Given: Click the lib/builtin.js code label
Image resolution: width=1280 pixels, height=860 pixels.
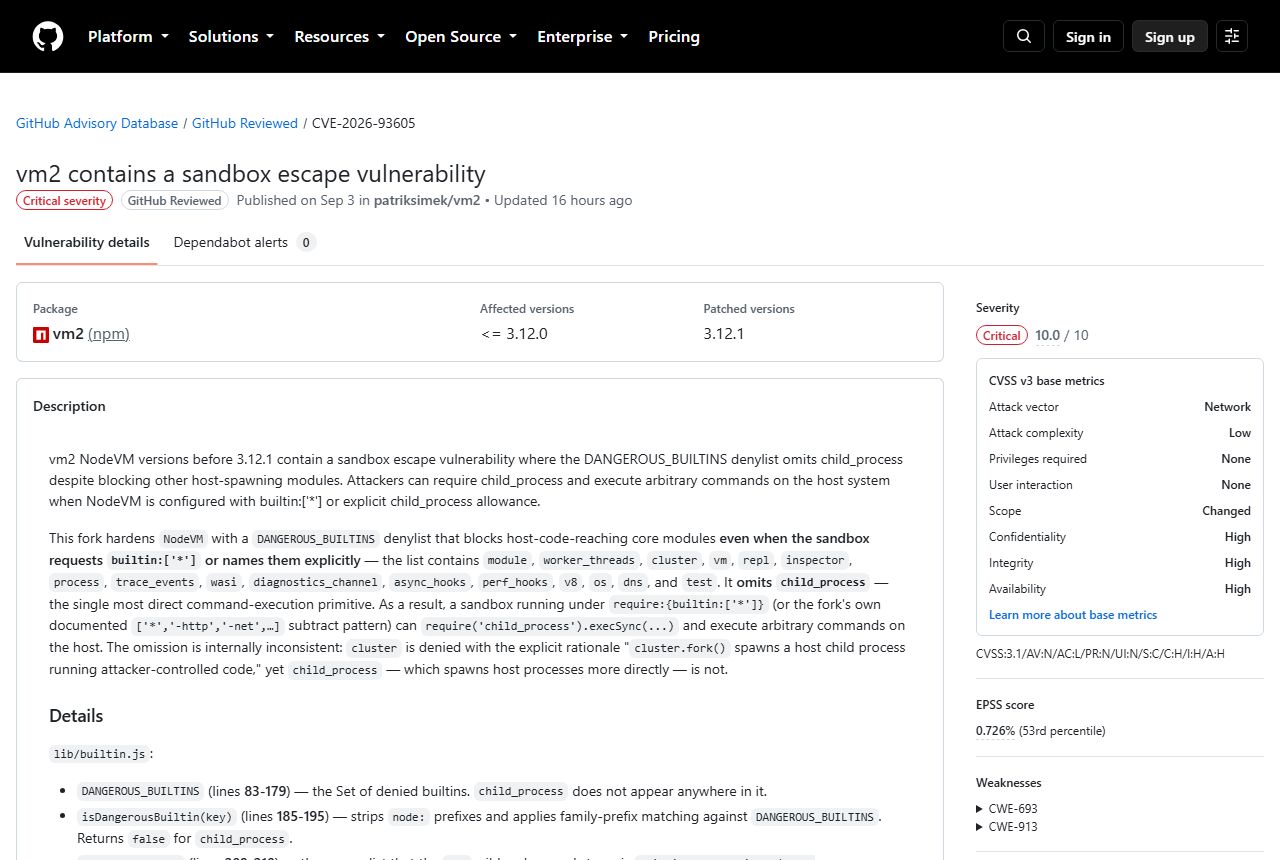Looking at the screenshot, I should pos(99,754).
